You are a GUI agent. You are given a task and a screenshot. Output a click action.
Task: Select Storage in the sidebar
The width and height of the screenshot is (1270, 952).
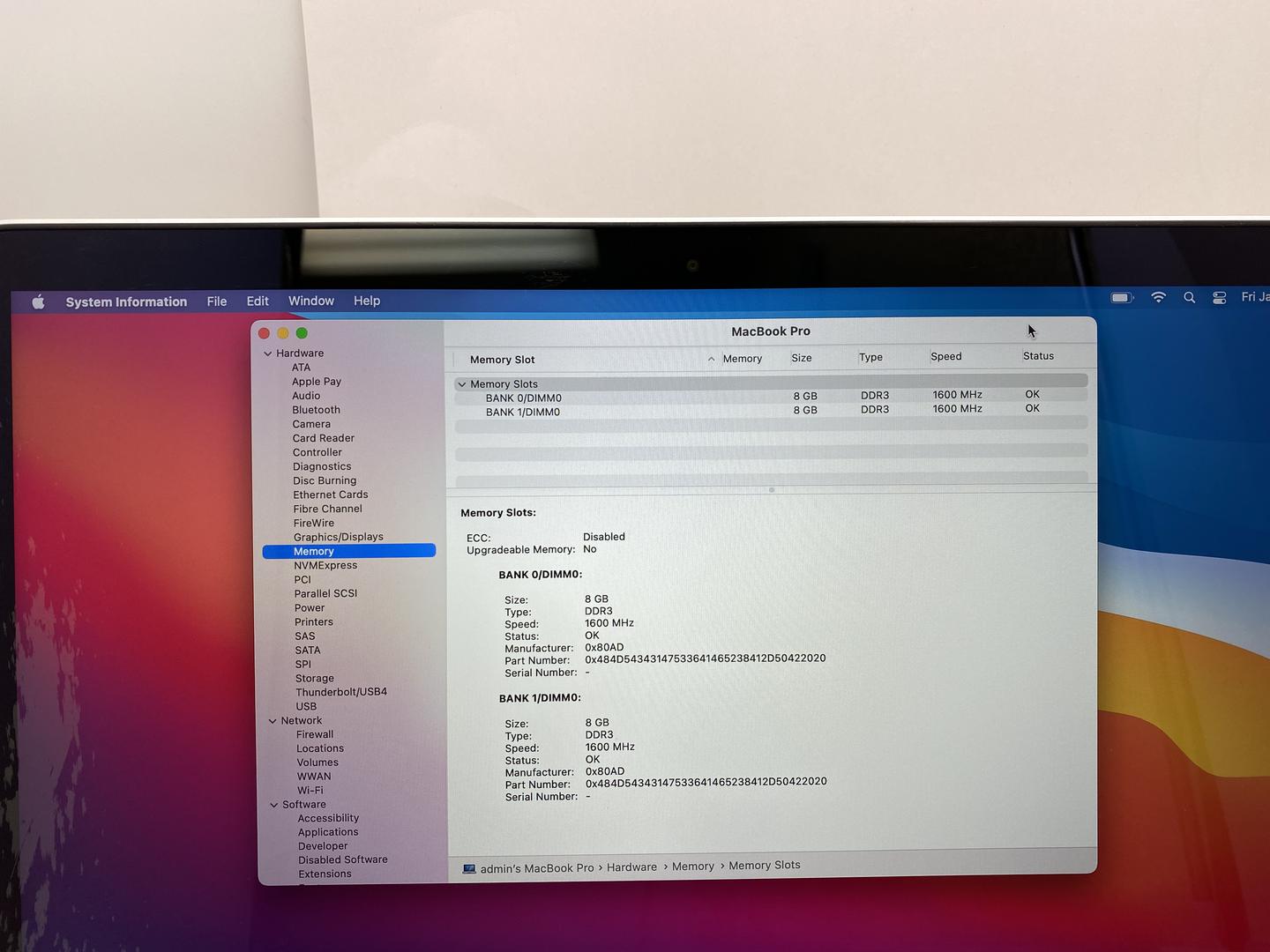pos(315,678)
